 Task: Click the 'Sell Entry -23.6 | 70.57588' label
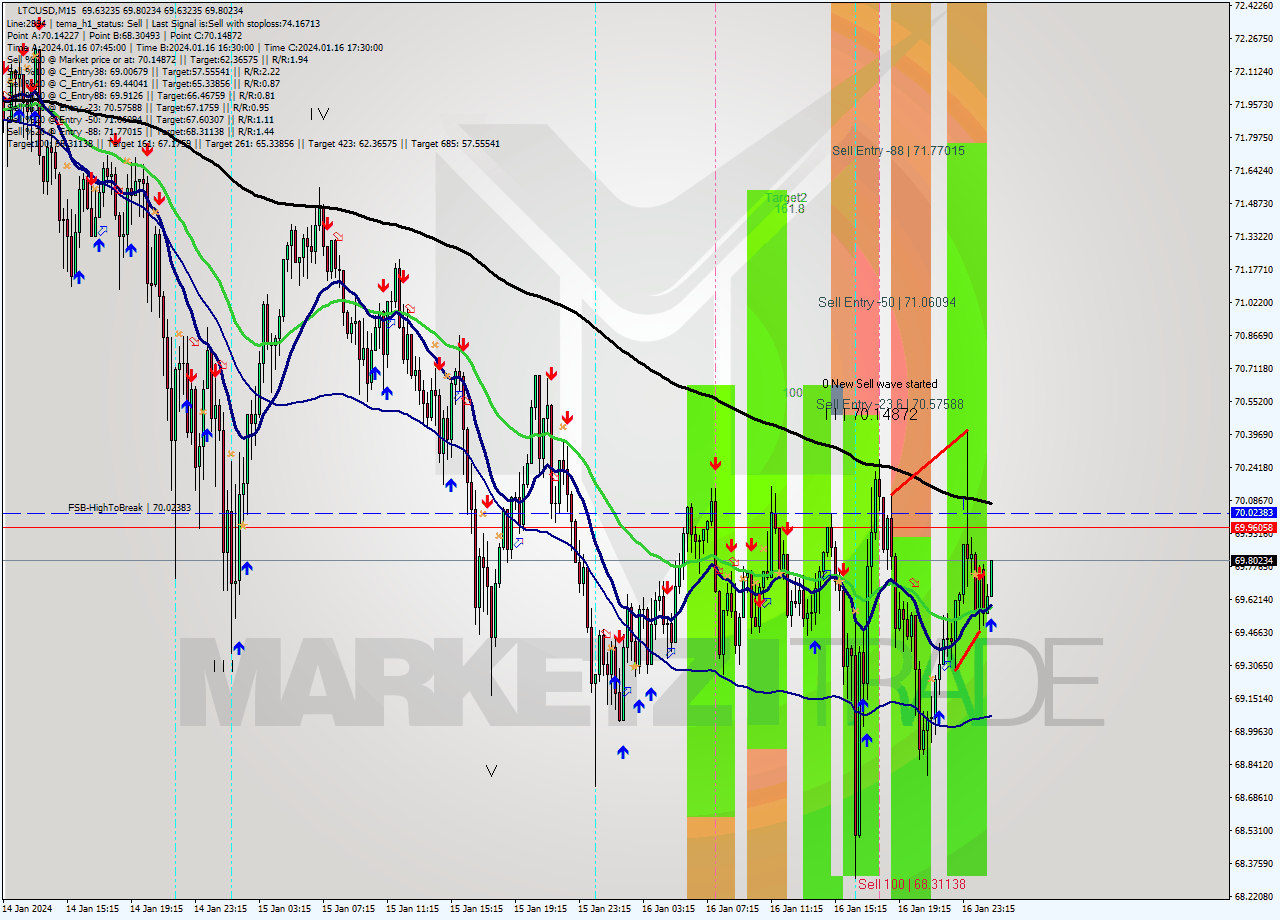890,404
